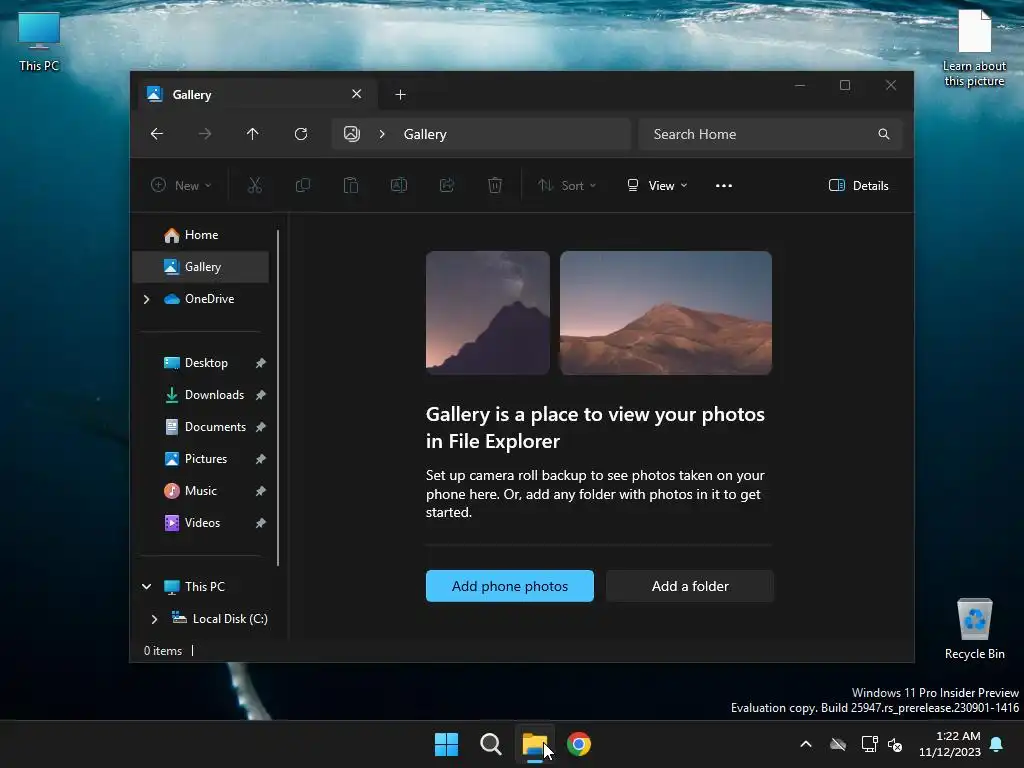This screenshot has width=1024, height=768.
Task: Click the OneDrive tray cloud icon
Action: pyautogui.click(x=838, y=744)
